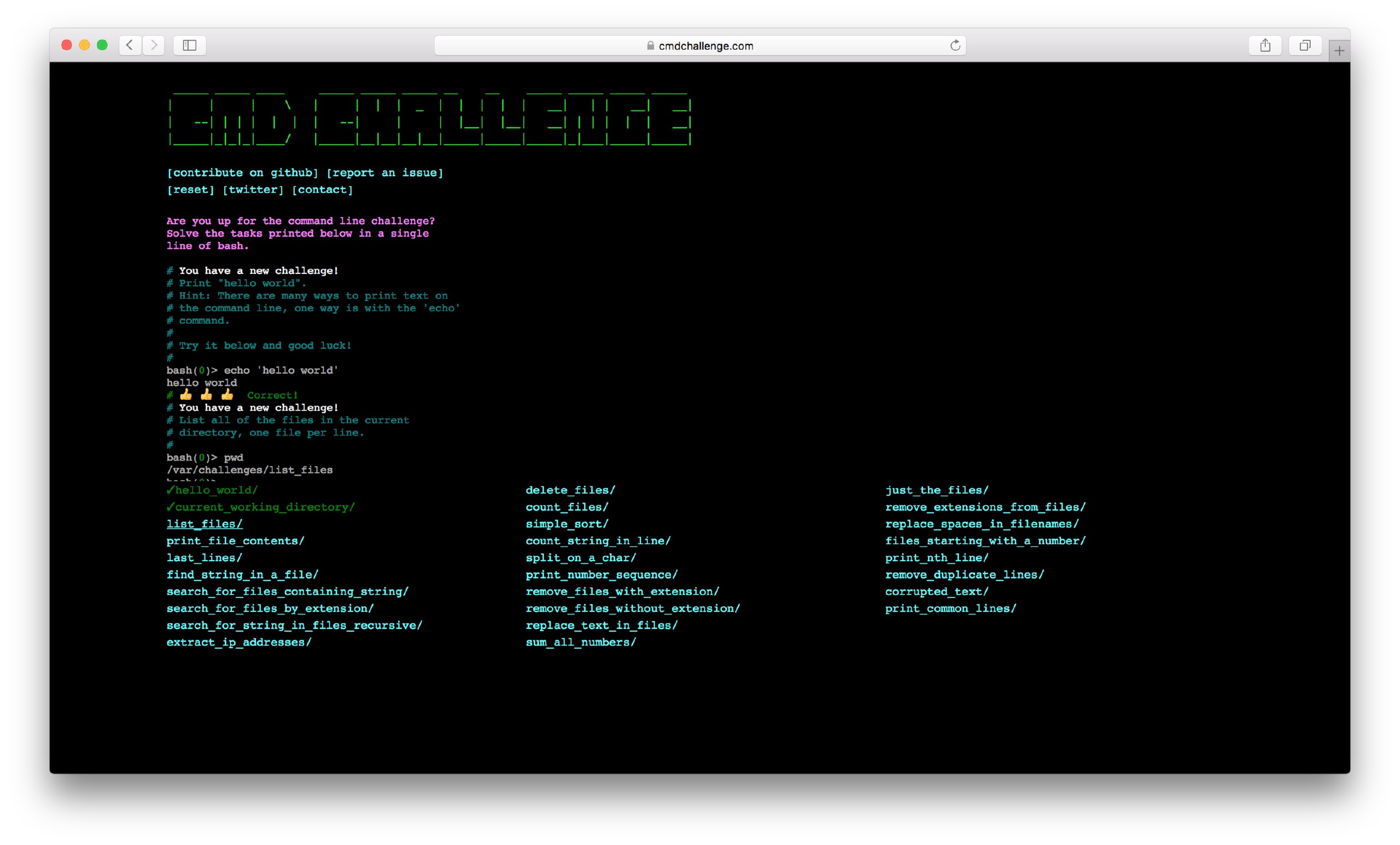Open corrupted_text/ challenge
Viewport: 1400px width, 845px height.
pyautogui.click(x=937, y=592)
